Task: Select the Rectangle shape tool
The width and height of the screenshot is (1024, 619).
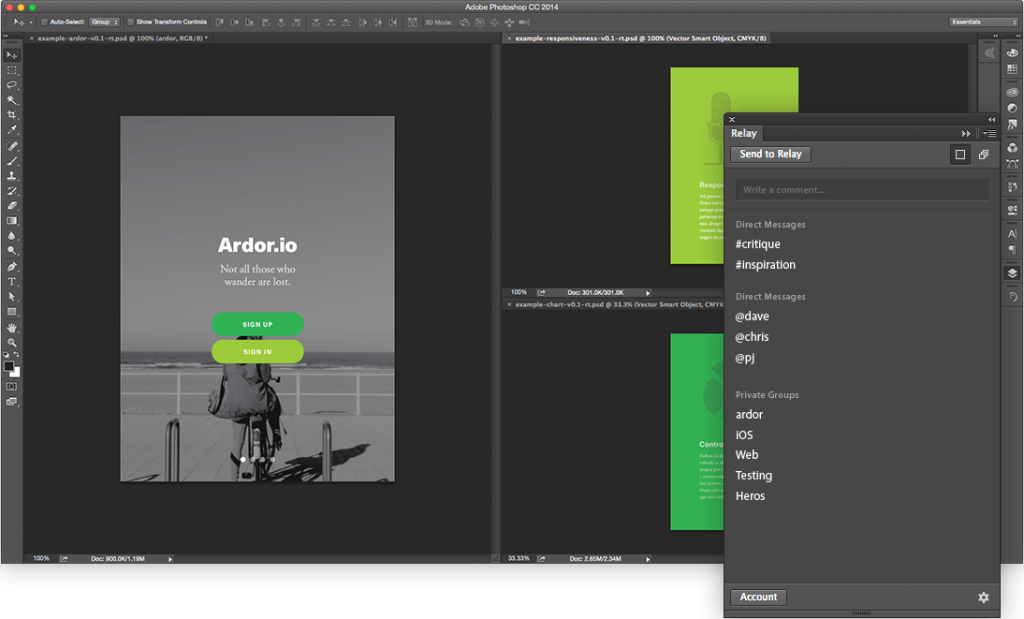Action: tap(12, 311)
